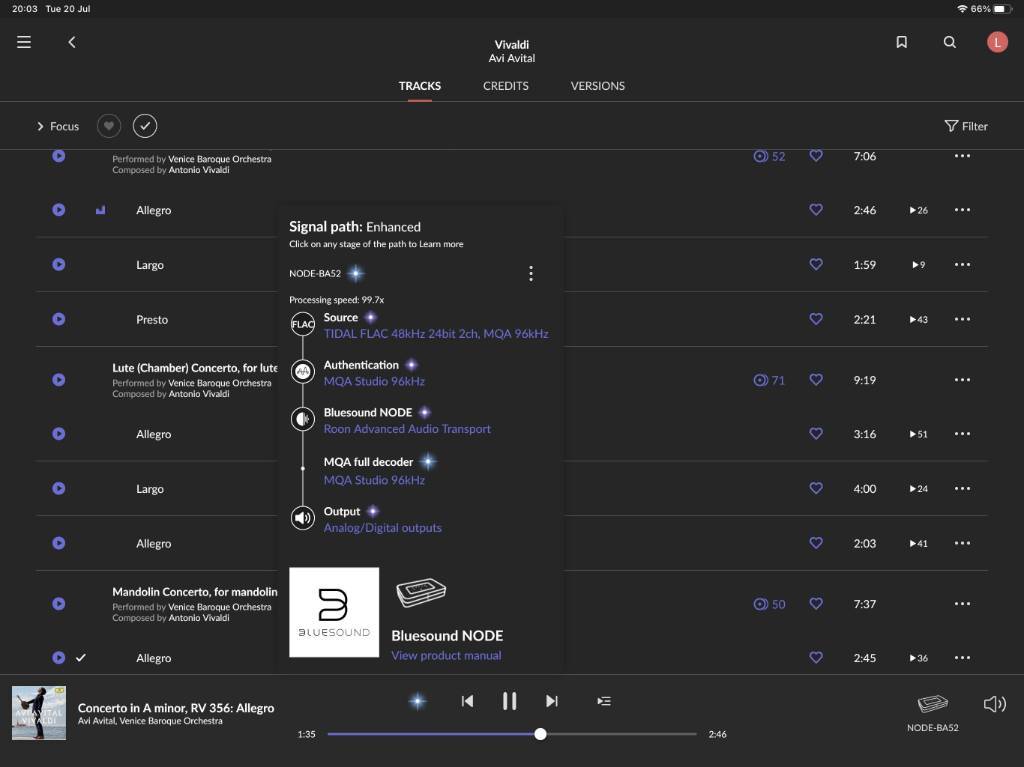Play the Presto track
This screenshot has width=1024, height=767.
coord(59,319)
